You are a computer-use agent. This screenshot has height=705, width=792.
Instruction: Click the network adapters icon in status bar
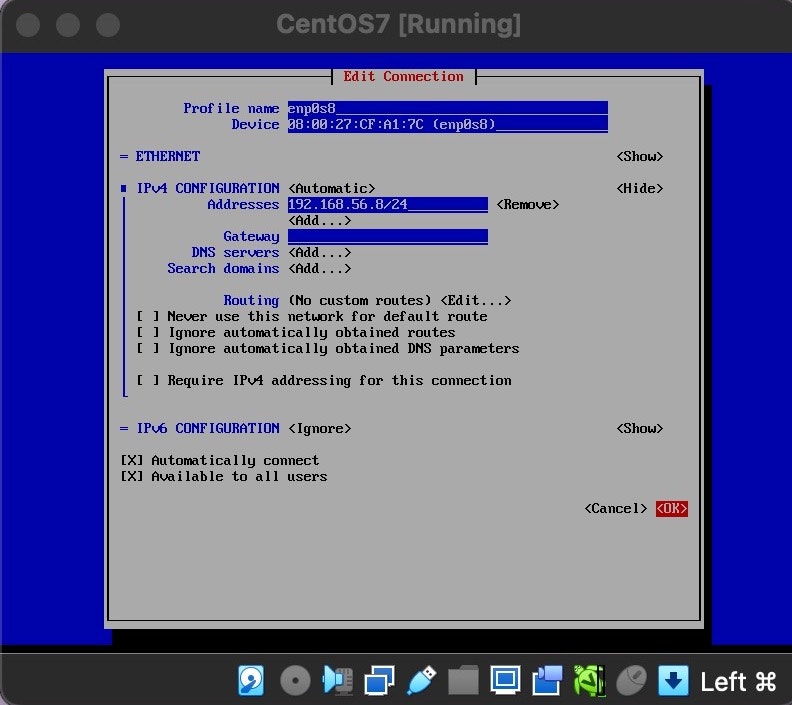click(x=379, y=680)
